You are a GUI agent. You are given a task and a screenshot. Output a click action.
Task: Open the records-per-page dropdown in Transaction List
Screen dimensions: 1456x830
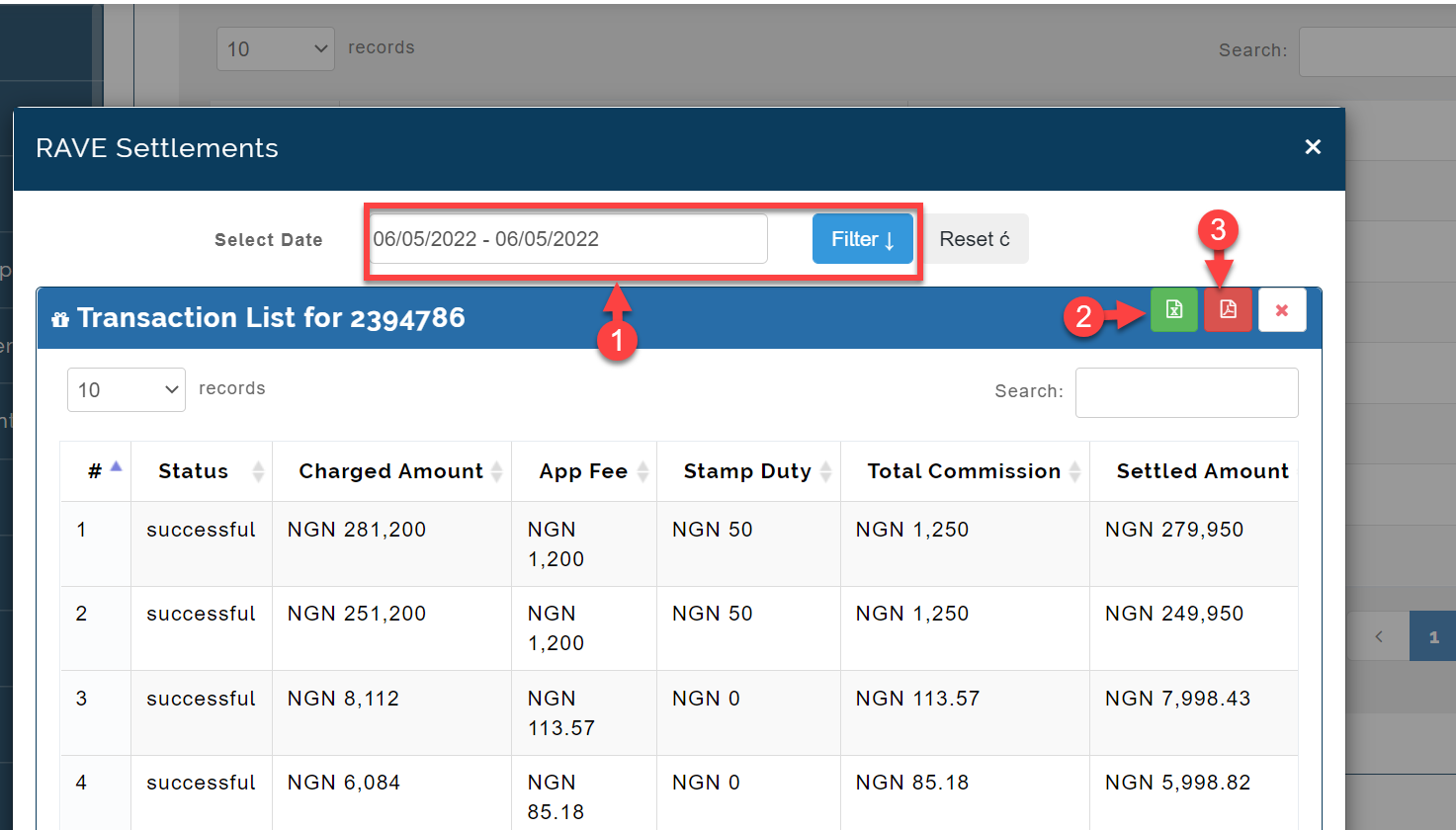127,389
